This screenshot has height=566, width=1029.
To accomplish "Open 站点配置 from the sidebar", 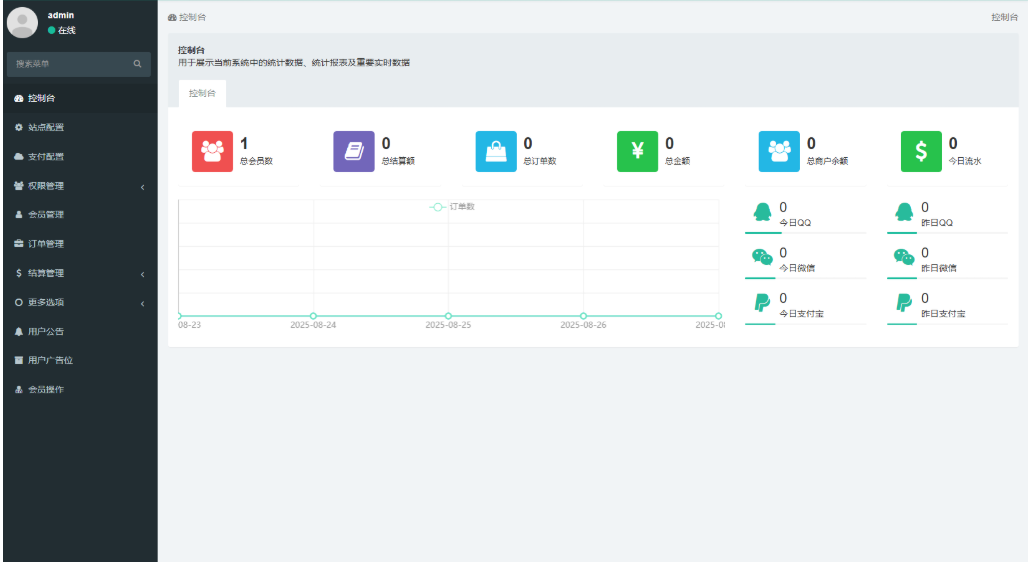I will click(46, 128).
